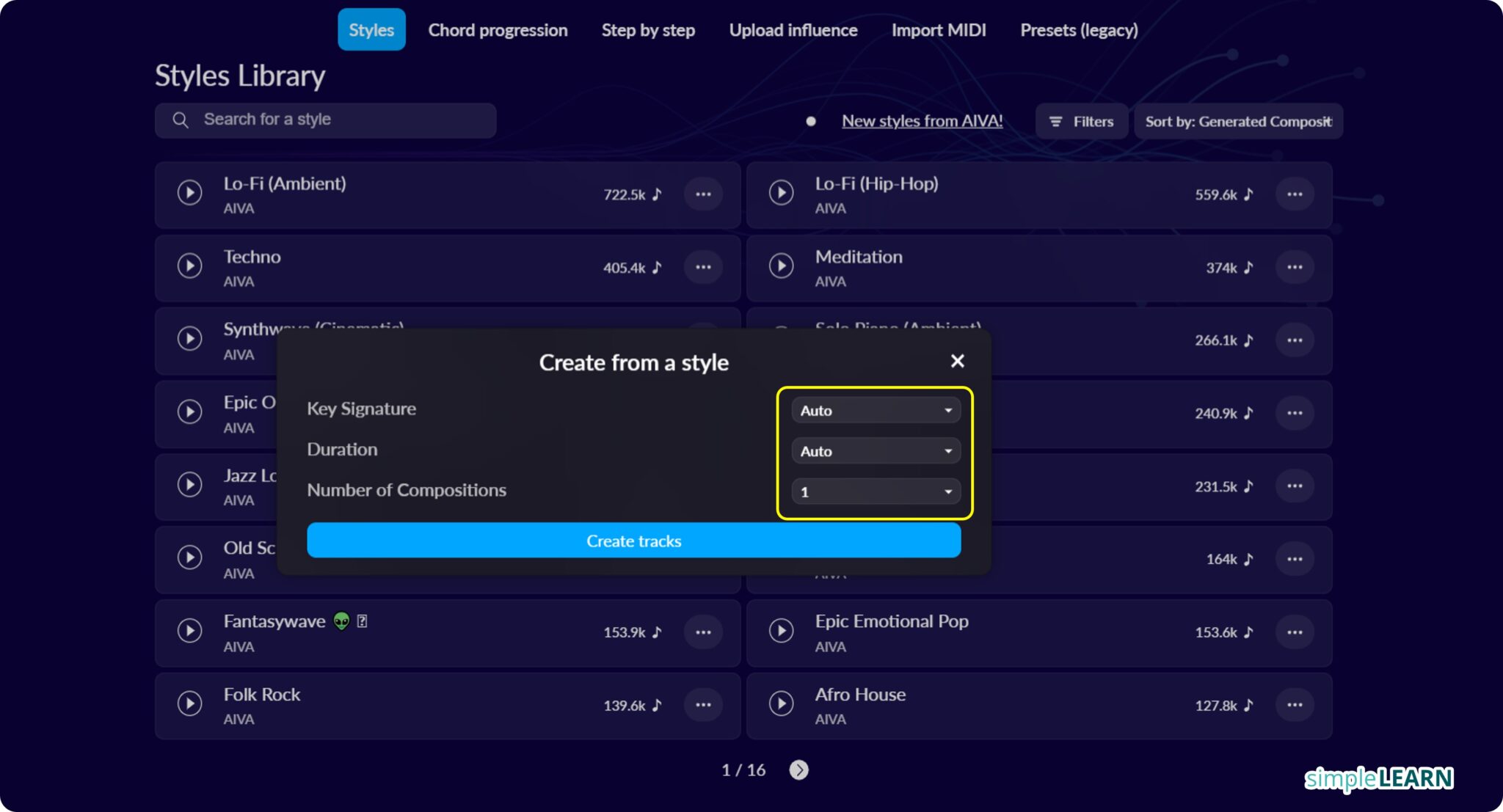Open more options for Lo-Fi (Hip-Hop)
Screen dimensions: 1503x812
(x=1295, y=194)
